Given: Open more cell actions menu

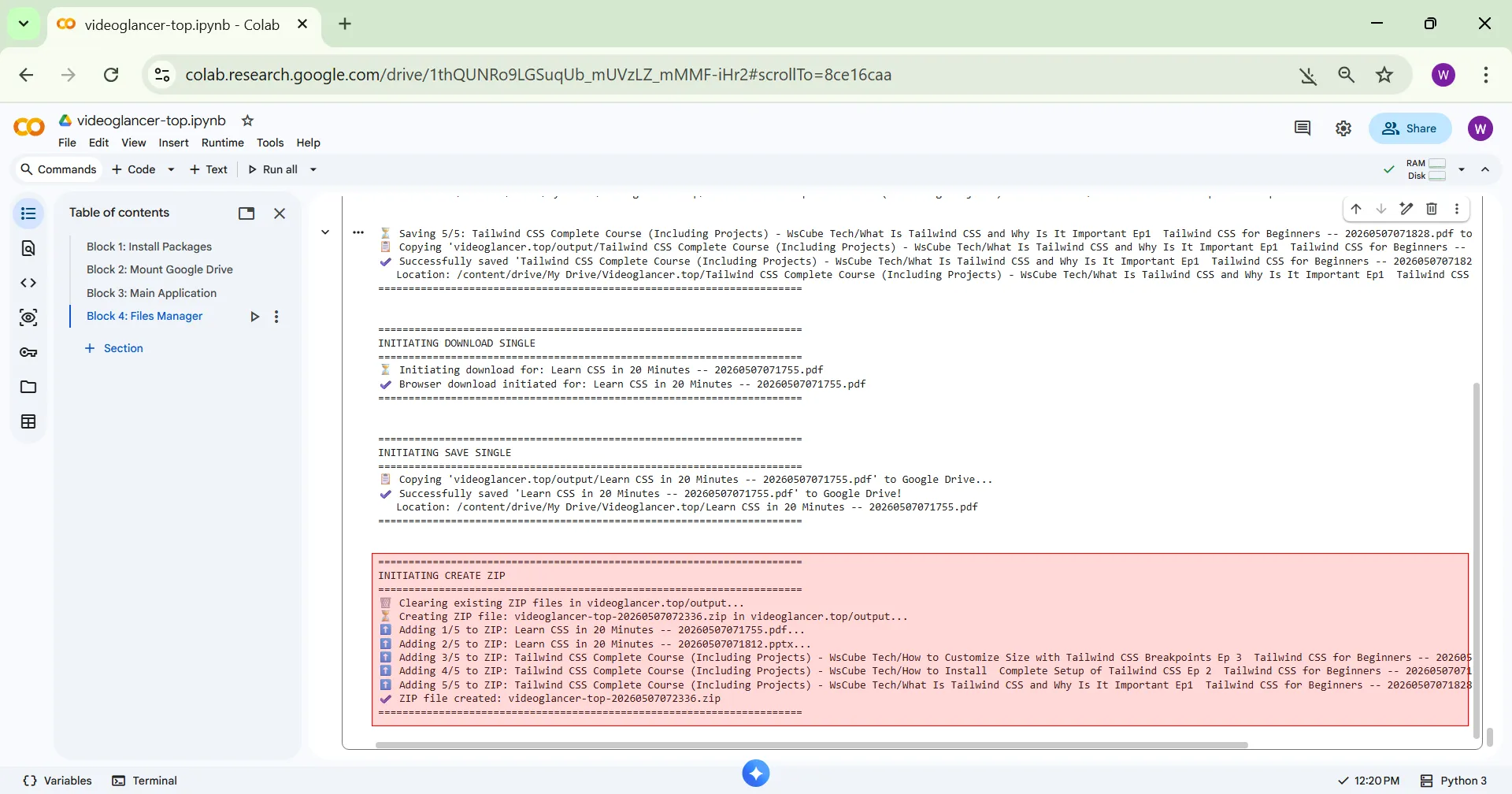Looking at the screenshot, I should click(x=1457, y=209).
